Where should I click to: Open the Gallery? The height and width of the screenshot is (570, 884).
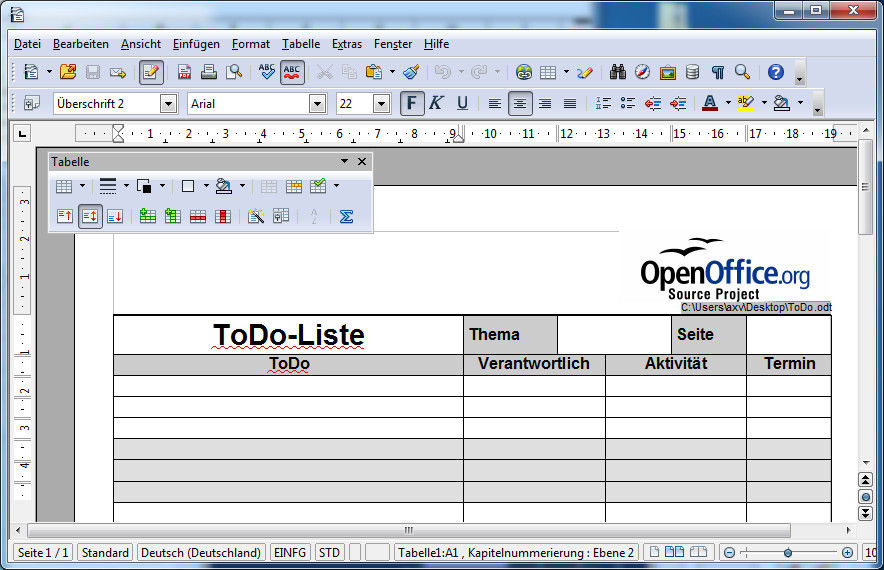[668, 72]
